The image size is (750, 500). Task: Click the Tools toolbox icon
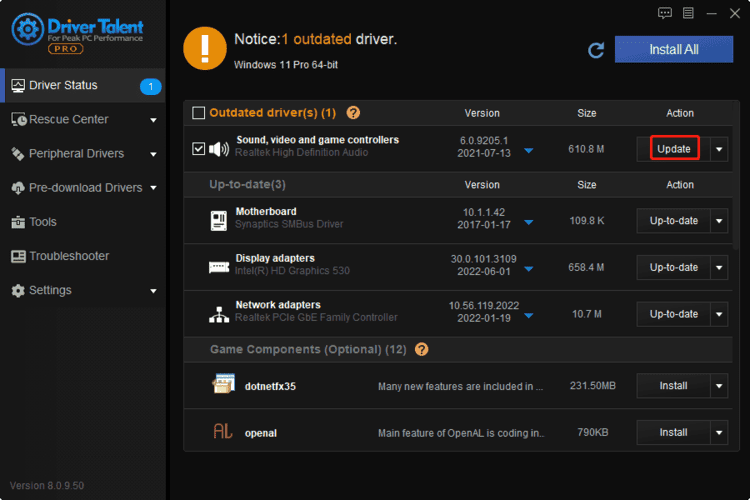18,222
